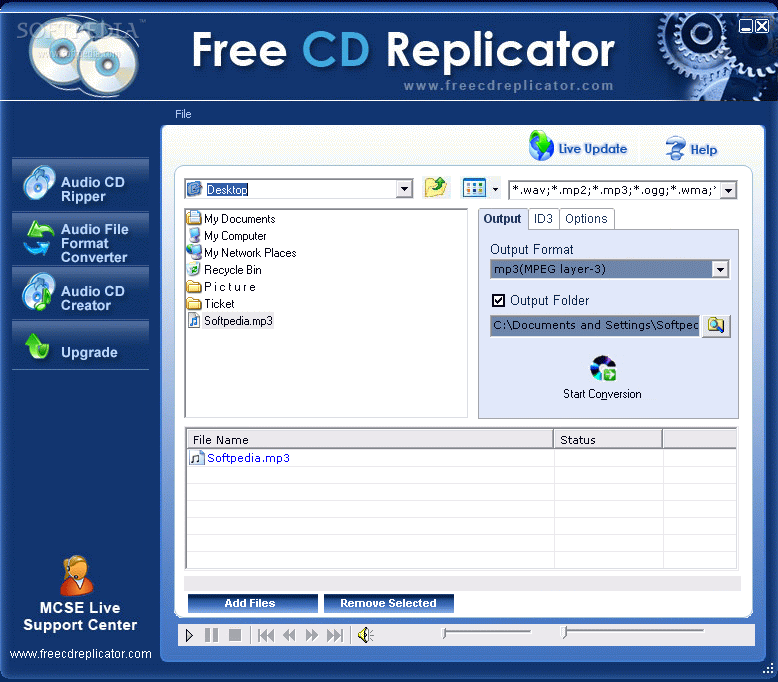Mute audio with speaker icon
The height and width of the screenshot is (682, 778).
coord(366,635)
